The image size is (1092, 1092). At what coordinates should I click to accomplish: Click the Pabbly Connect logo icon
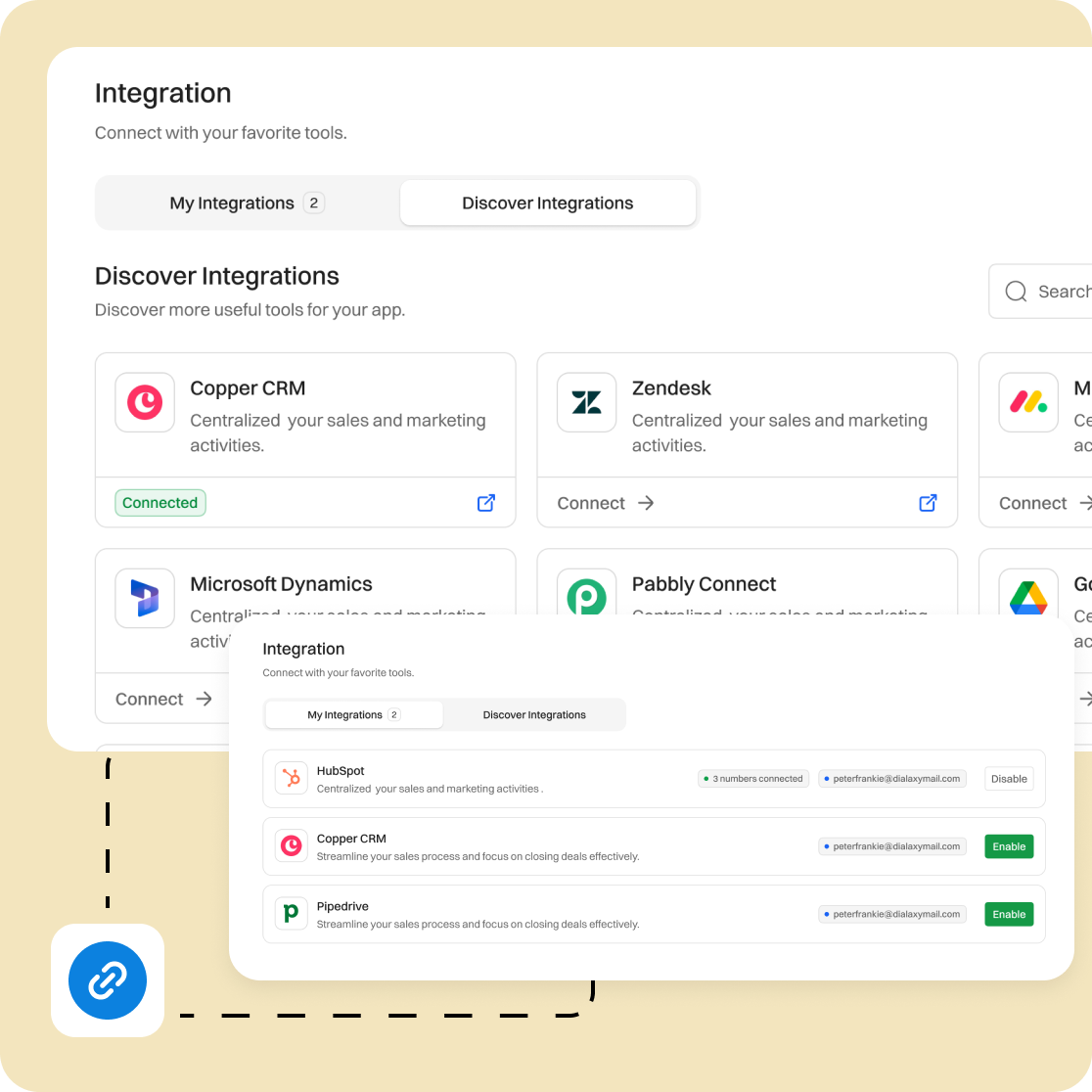coord(587,595)
